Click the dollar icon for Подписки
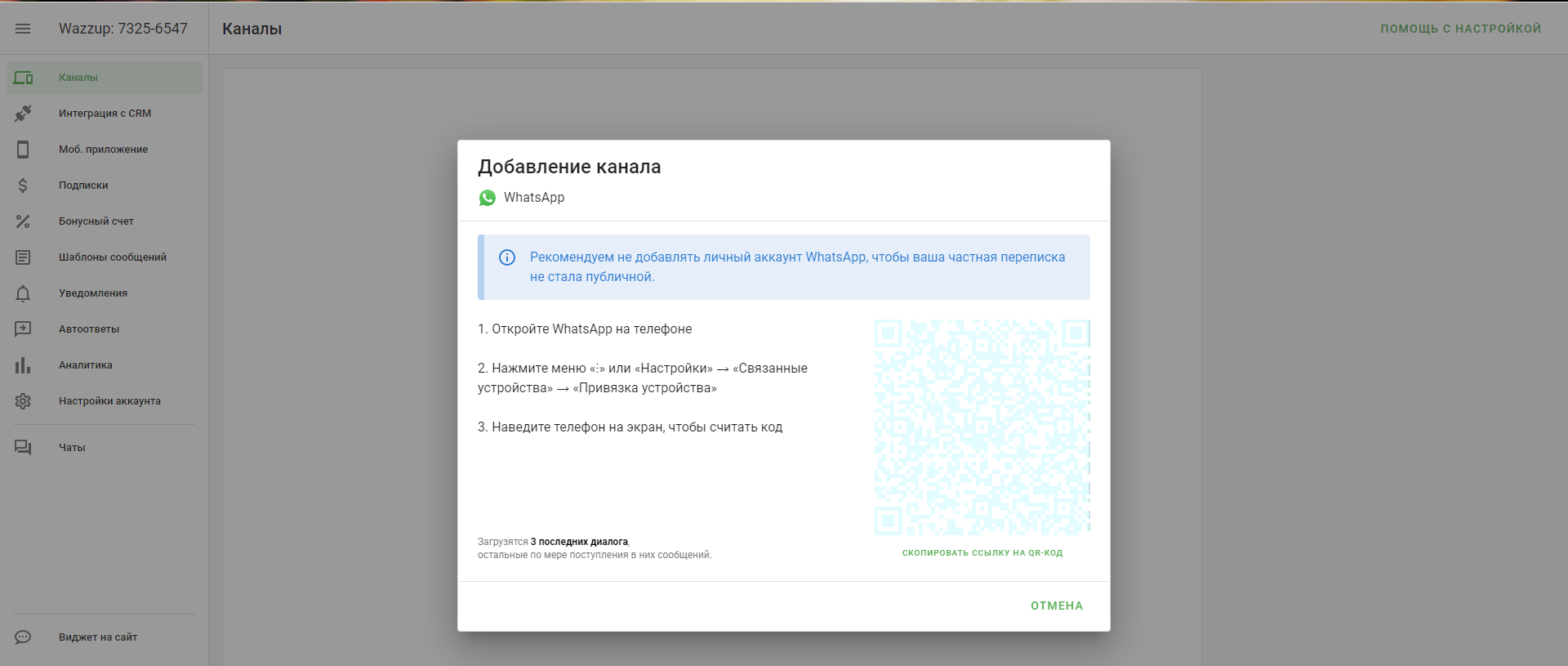Image resolution: width=1568 pixels, height=666 pixels. point(23,185)
